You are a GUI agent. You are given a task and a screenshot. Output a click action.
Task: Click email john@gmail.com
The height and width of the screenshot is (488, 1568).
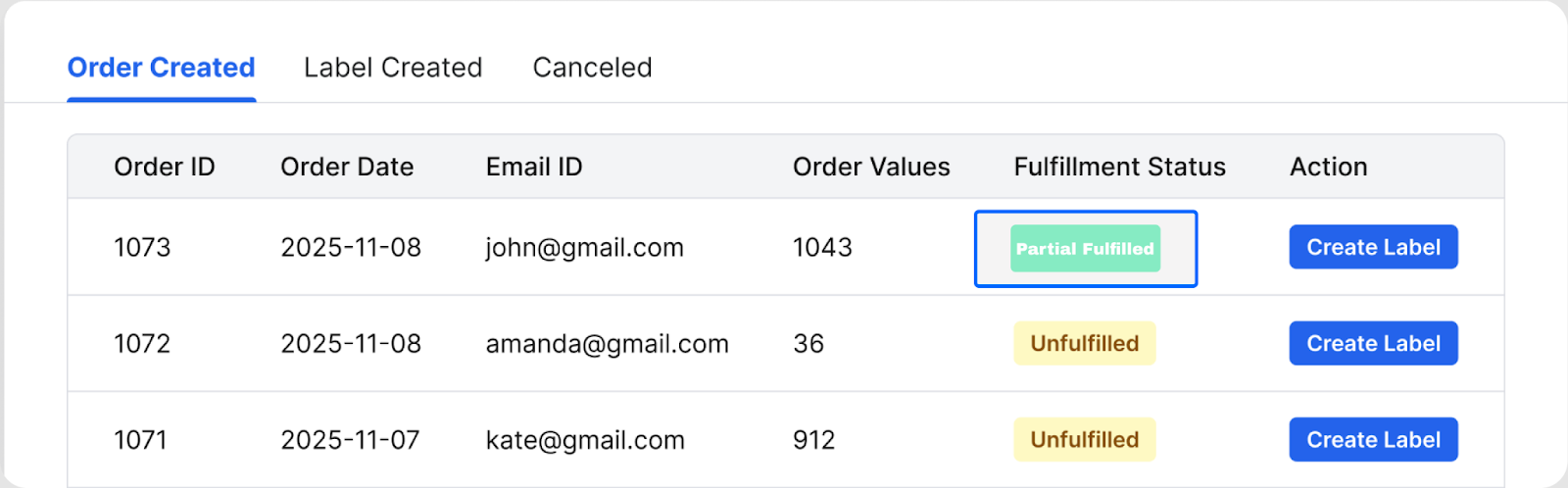pyautogui.click(x=584, y=247)
